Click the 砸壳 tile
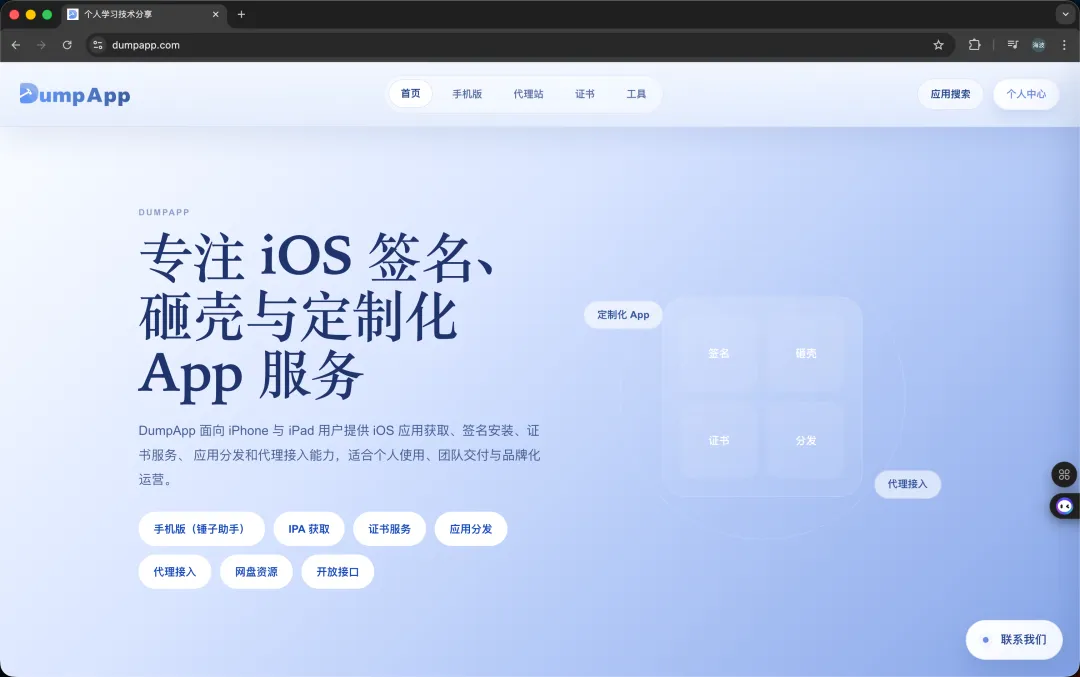The image size is (1080, 677). (805, 353)
